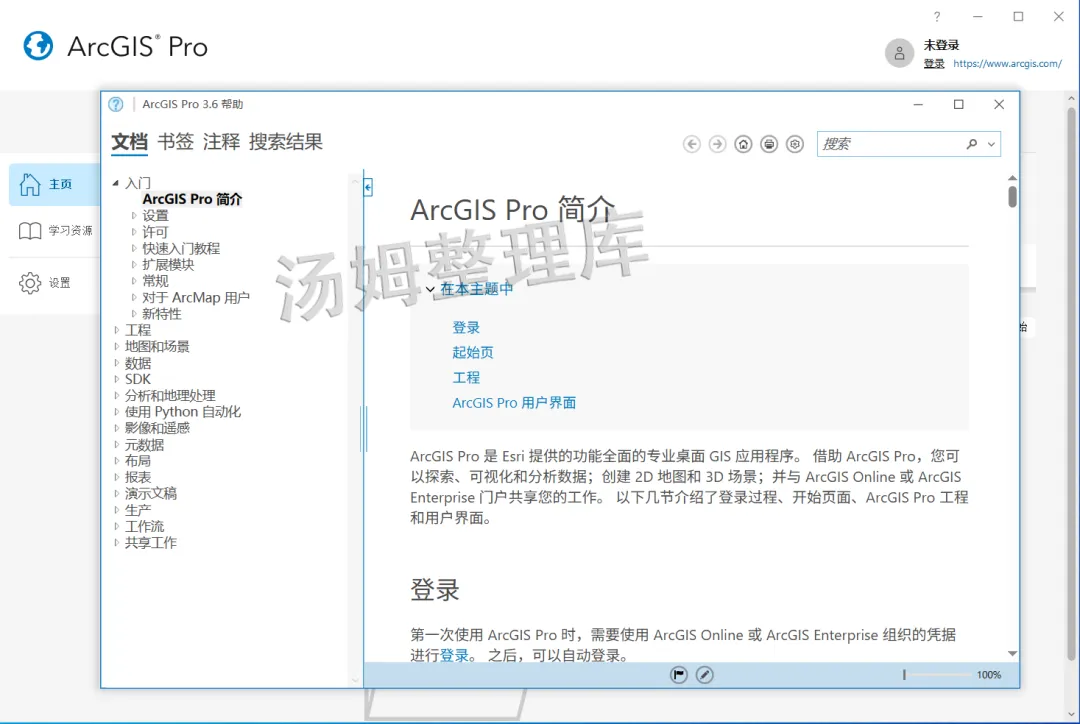This screenshot has width=1080, height=724.
Task: Switch to the 搜索结果 tab
Action: 286,142
